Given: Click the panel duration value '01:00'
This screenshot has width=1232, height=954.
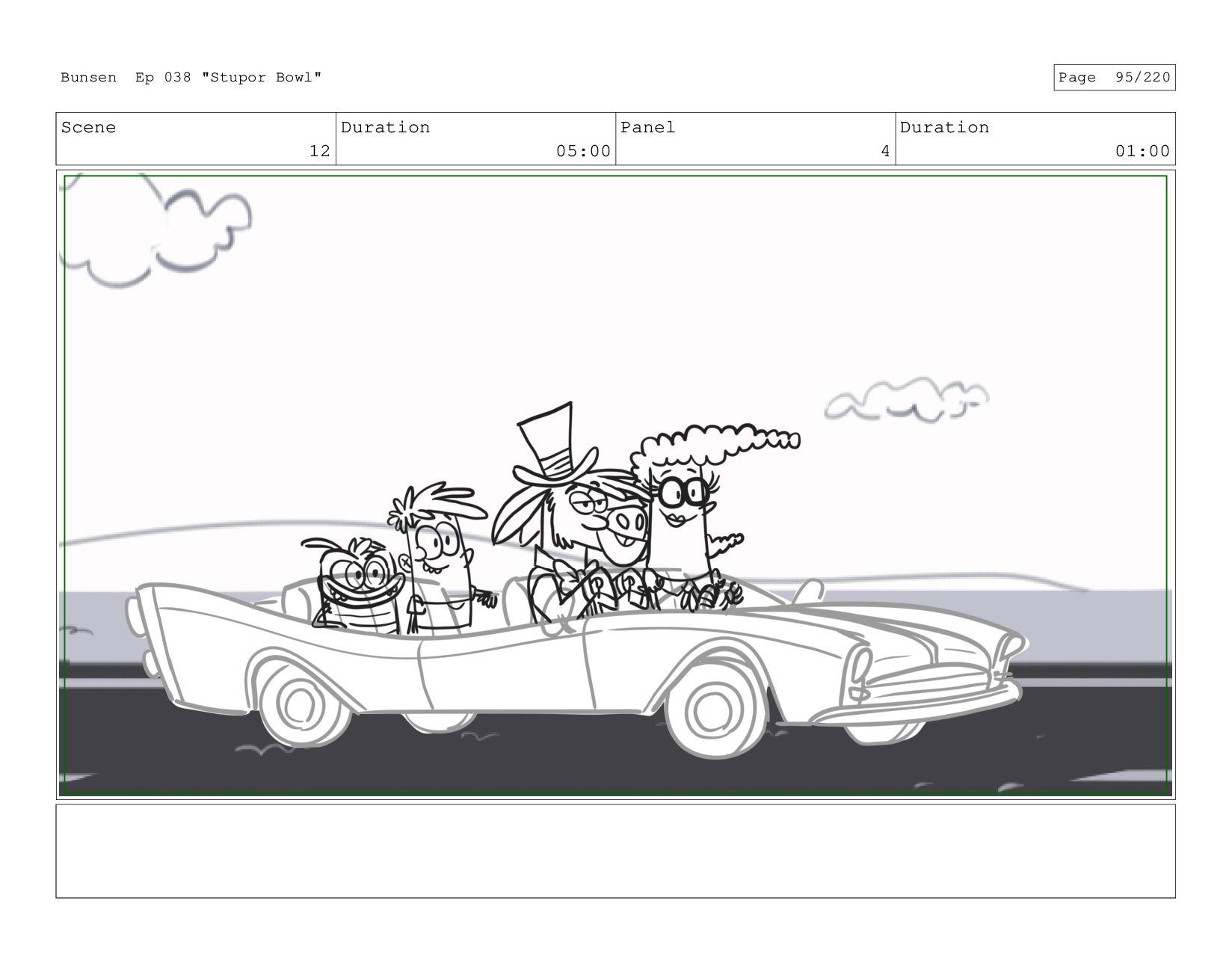Looking at the screenshot, I should point(1142,151).
